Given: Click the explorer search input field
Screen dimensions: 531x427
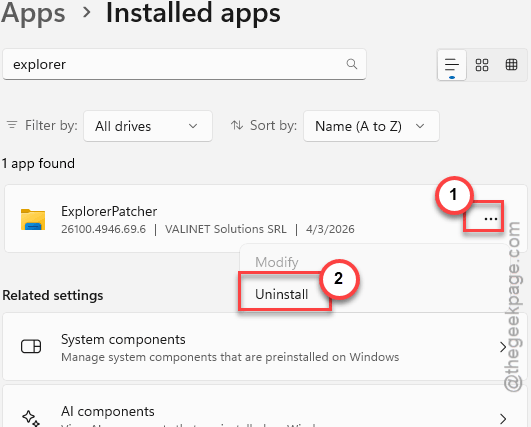Looking at the screenshot, I should coord(184,64).
